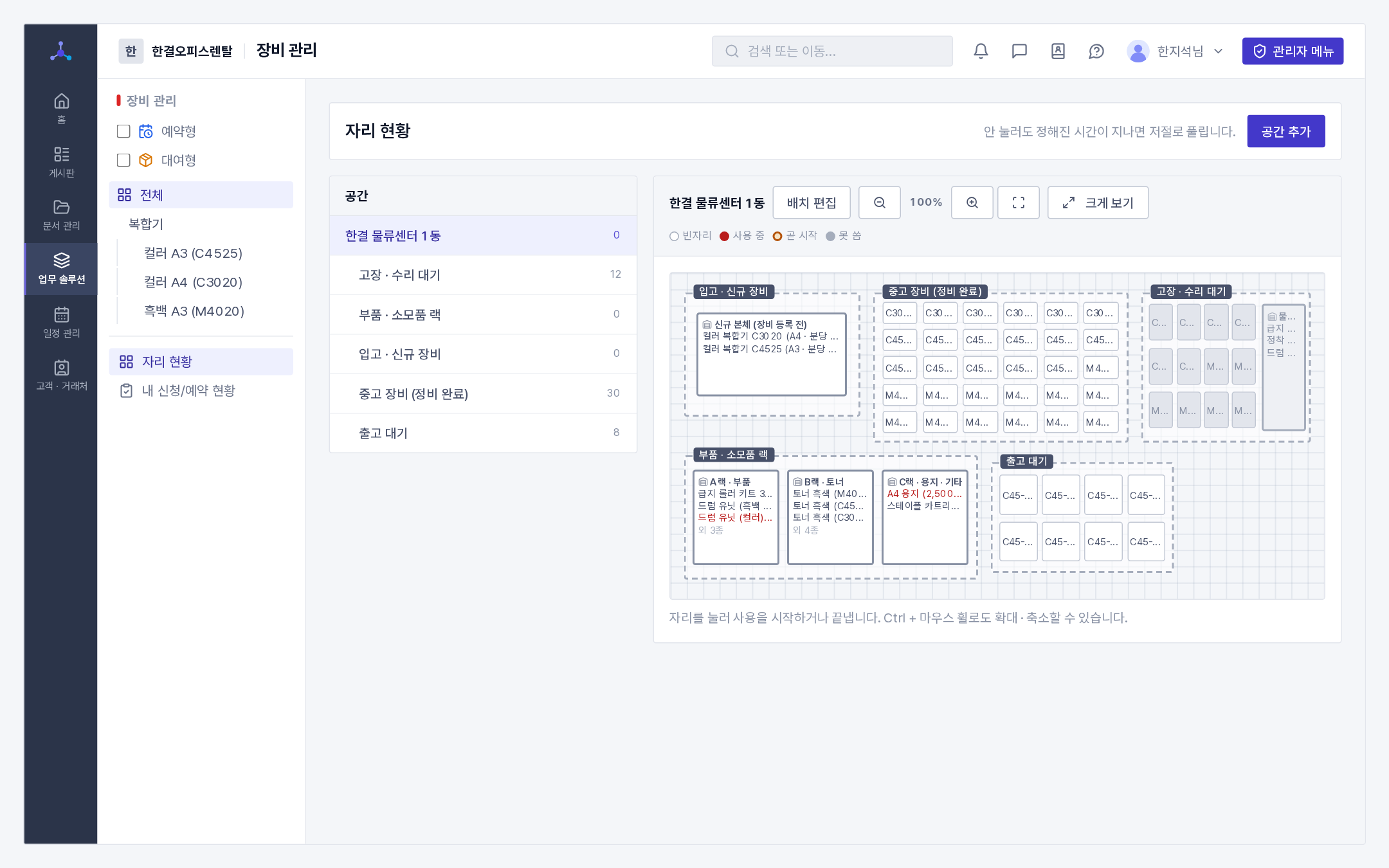Select 업무 솔루션 in the sidebar
This screenshot has width=1389, height=868.
(x=61, y=269)
